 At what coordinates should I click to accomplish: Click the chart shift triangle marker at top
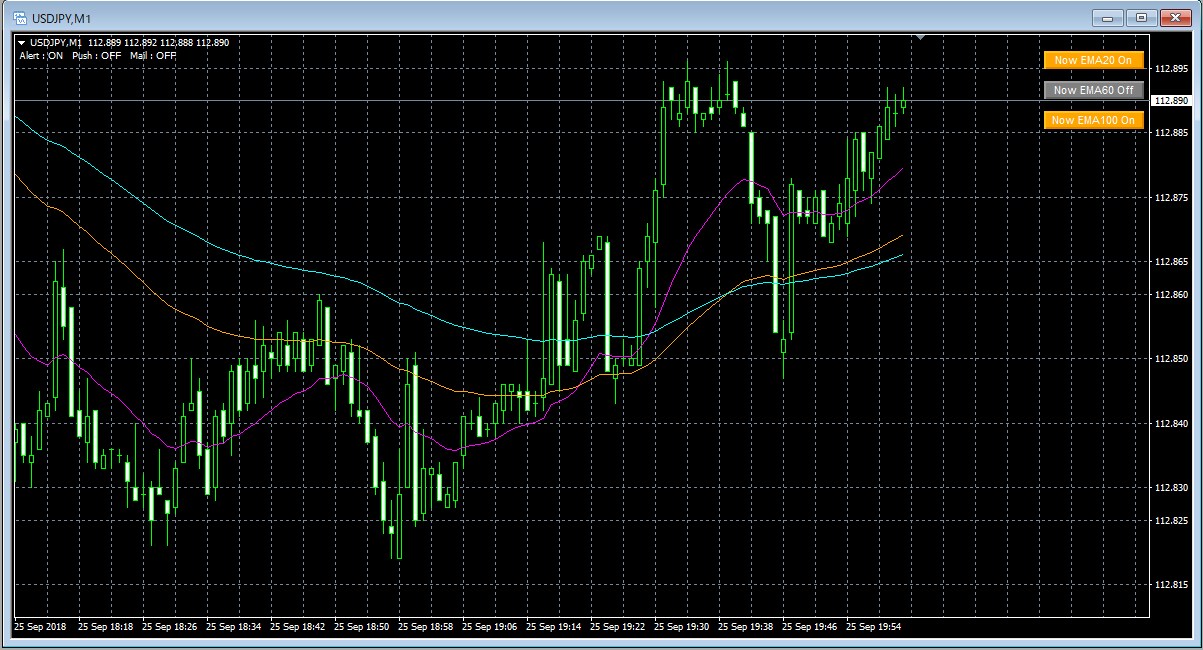pos(920,37)
